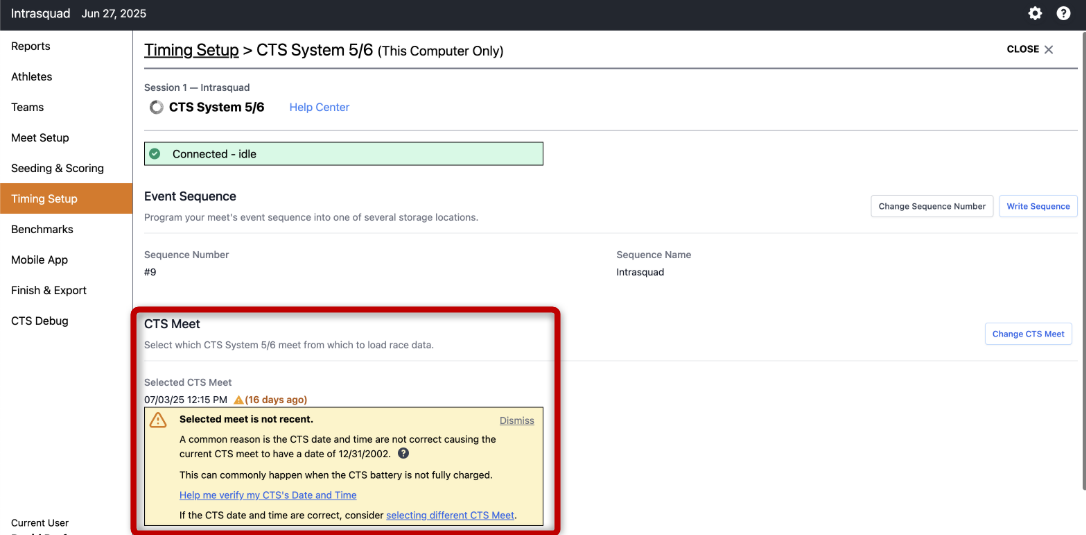Image resolution: width=1086 pixels, height=535 pixels.
Task: Select the Timing Setup sidebar item
Action: tap(66, 199)
